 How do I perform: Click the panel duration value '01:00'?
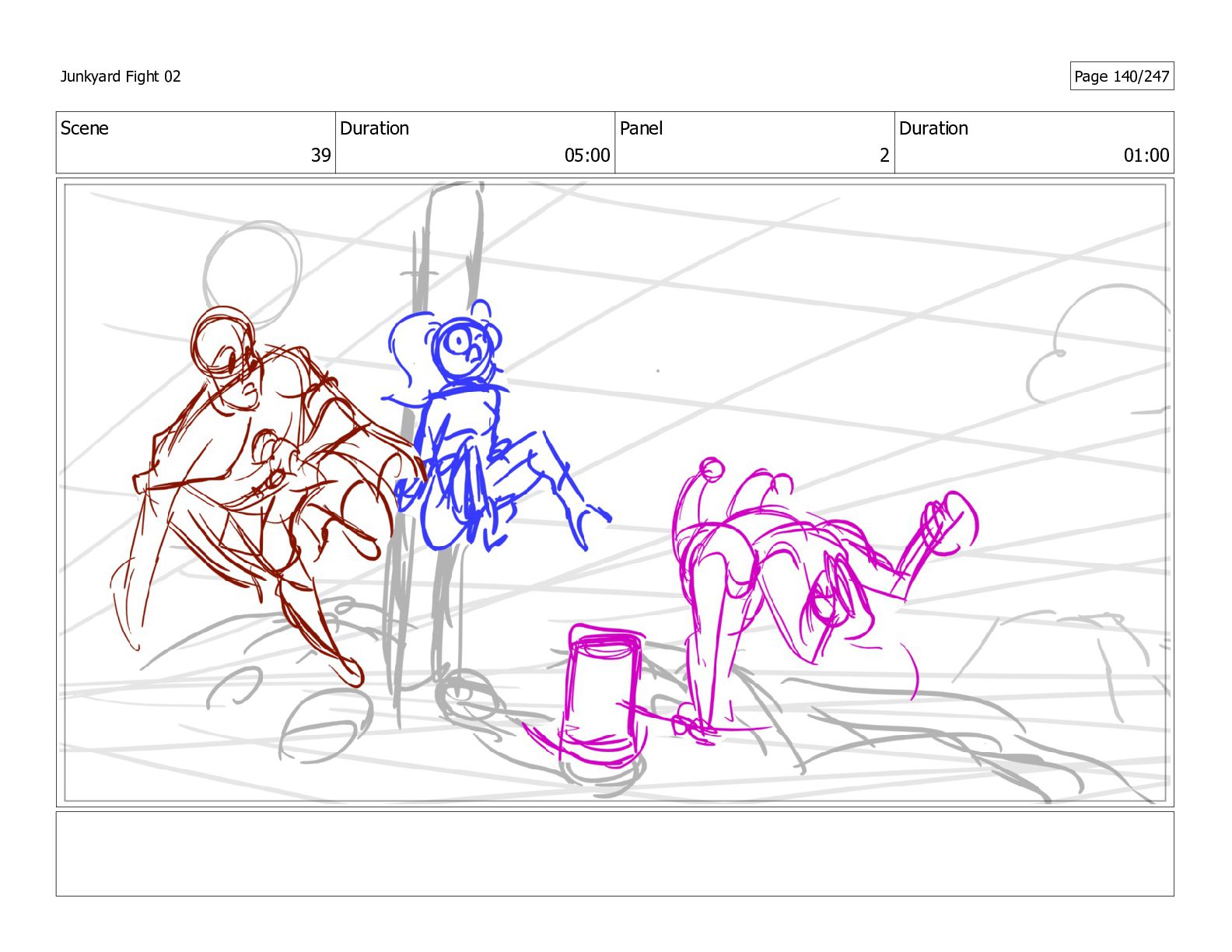pos(1146,156)
